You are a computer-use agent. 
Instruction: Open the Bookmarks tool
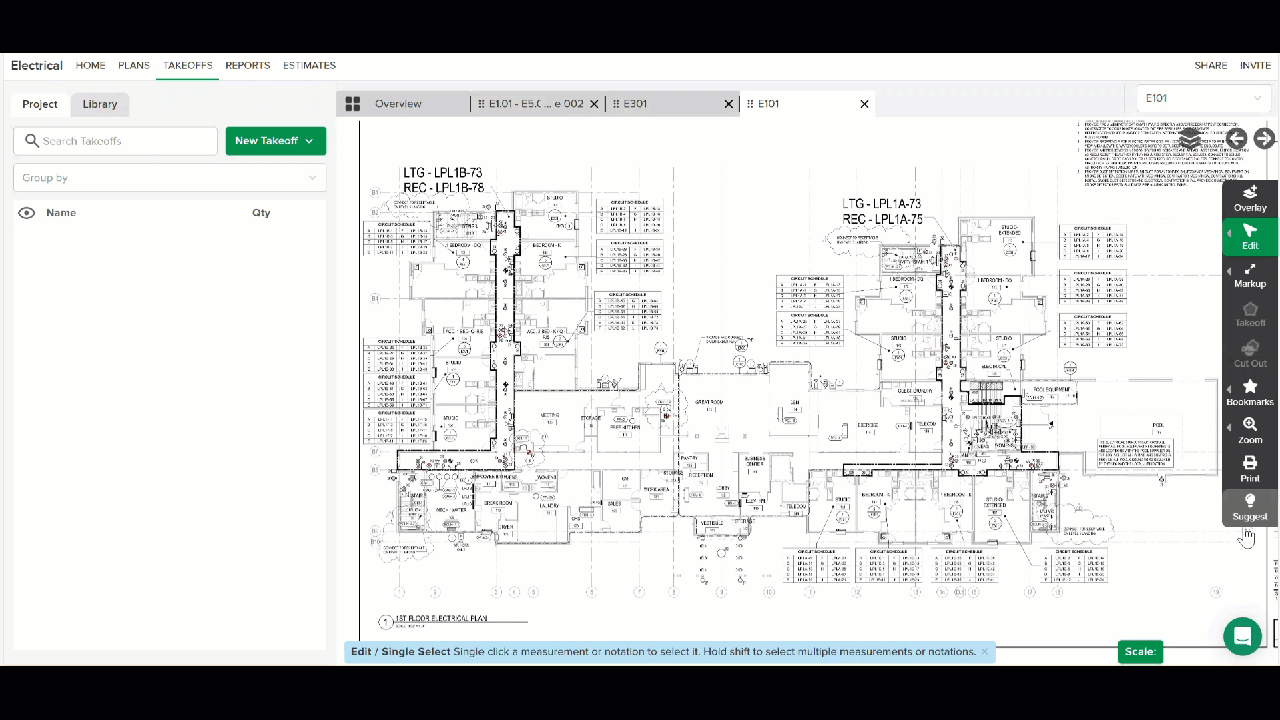[x=1250, y=392]
